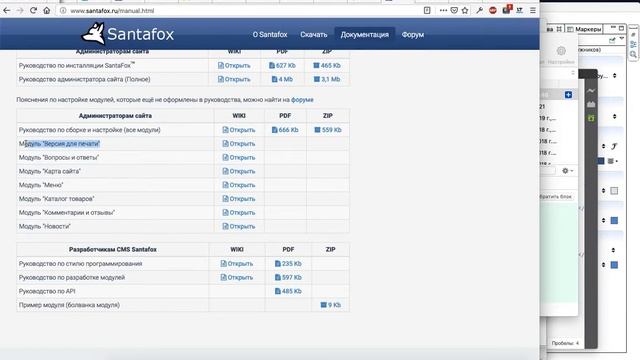Click italic font icon in background panel

click(614, 147)
